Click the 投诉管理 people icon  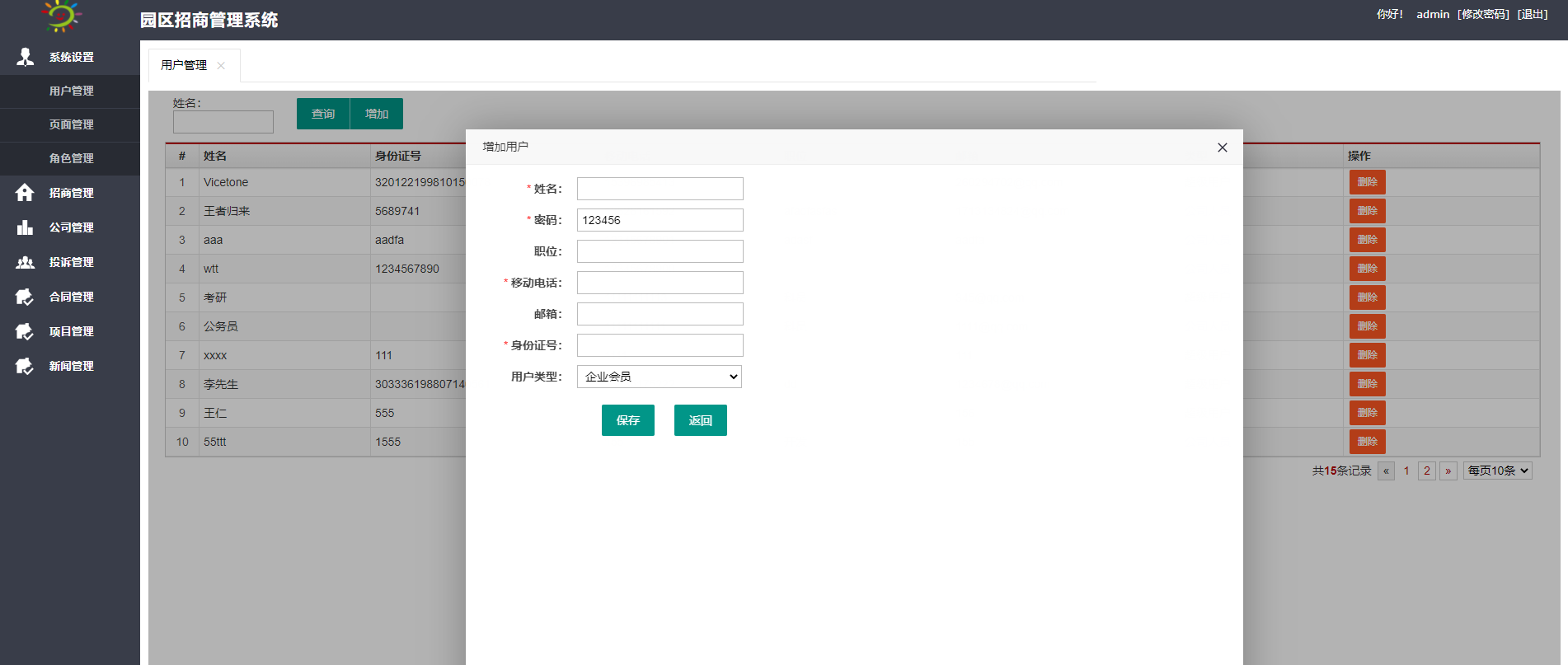pyautogui.click(x=25, y=262)
